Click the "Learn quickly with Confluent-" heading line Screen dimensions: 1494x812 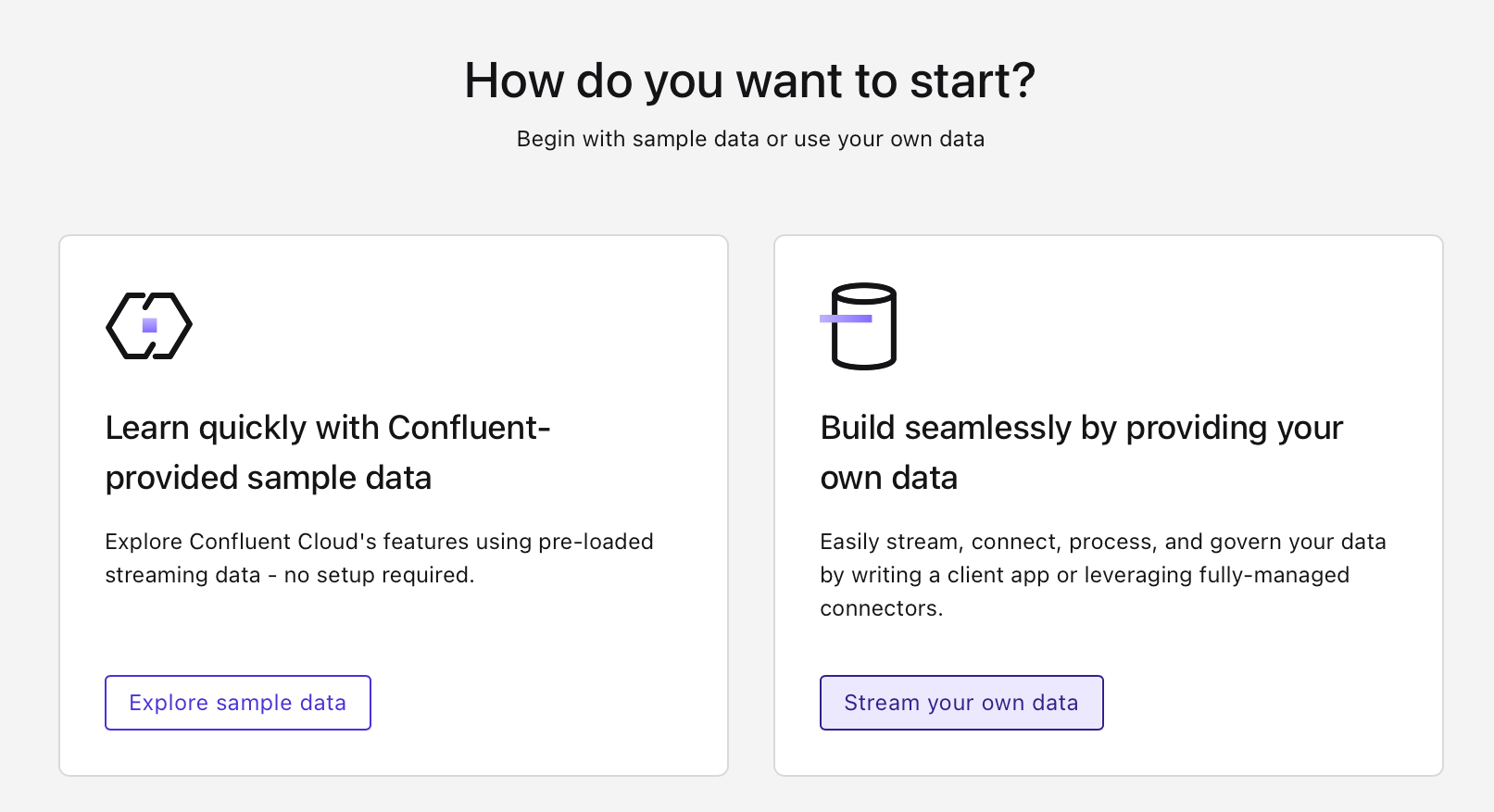click(328, 428)
